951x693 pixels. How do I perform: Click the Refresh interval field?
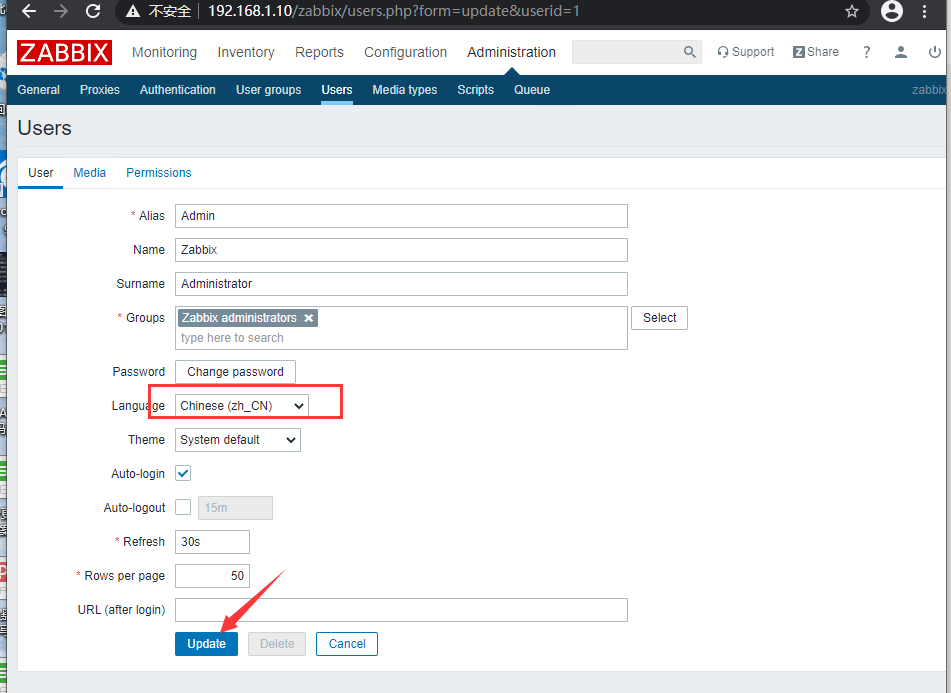click(x=212, y=542)
